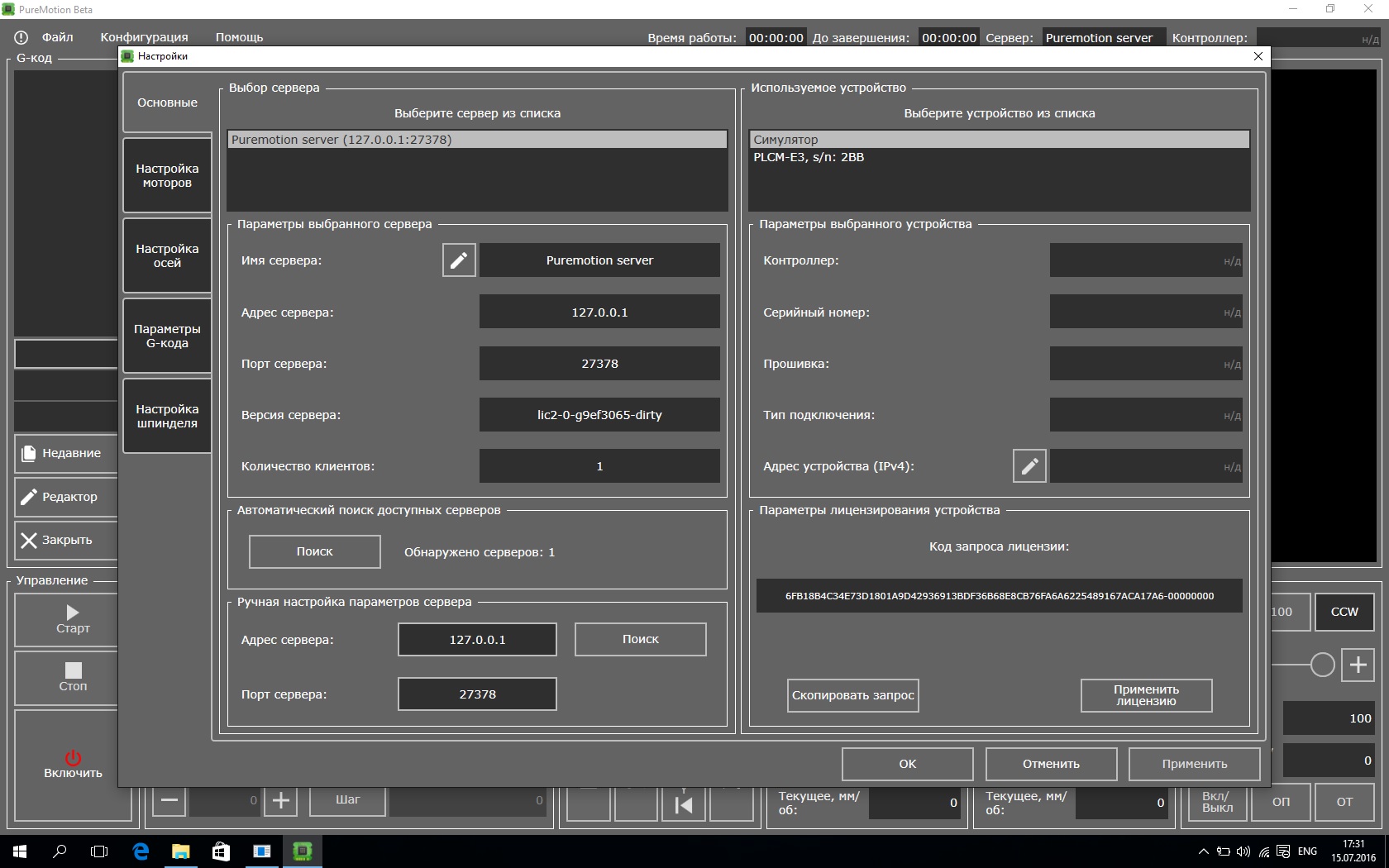1389x868 pixels.
Task: Click the Имя сервера value Puremotion server
Action: [x=600, y=260]
